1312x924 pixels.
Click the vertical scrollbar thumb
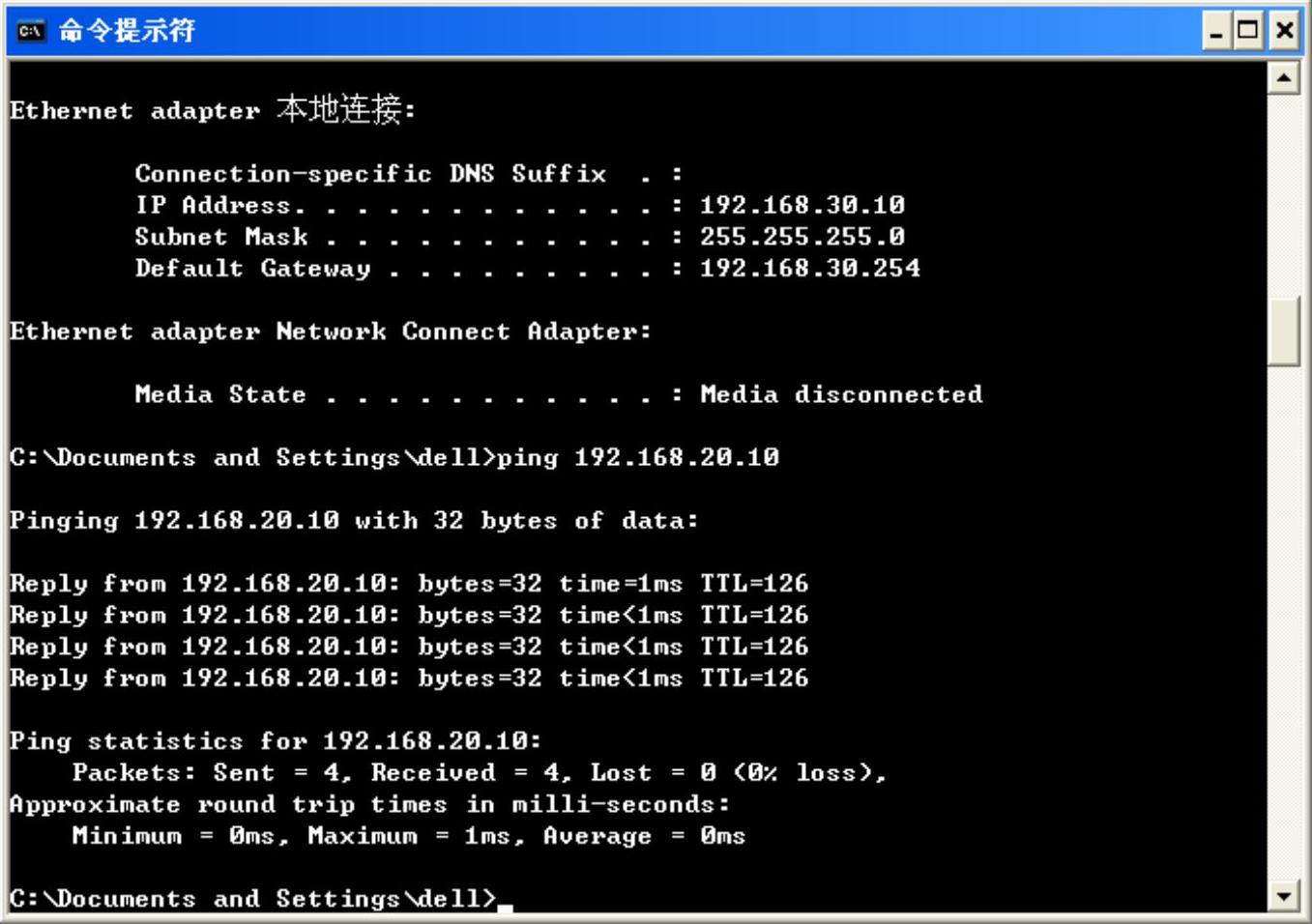(1284, 332)
